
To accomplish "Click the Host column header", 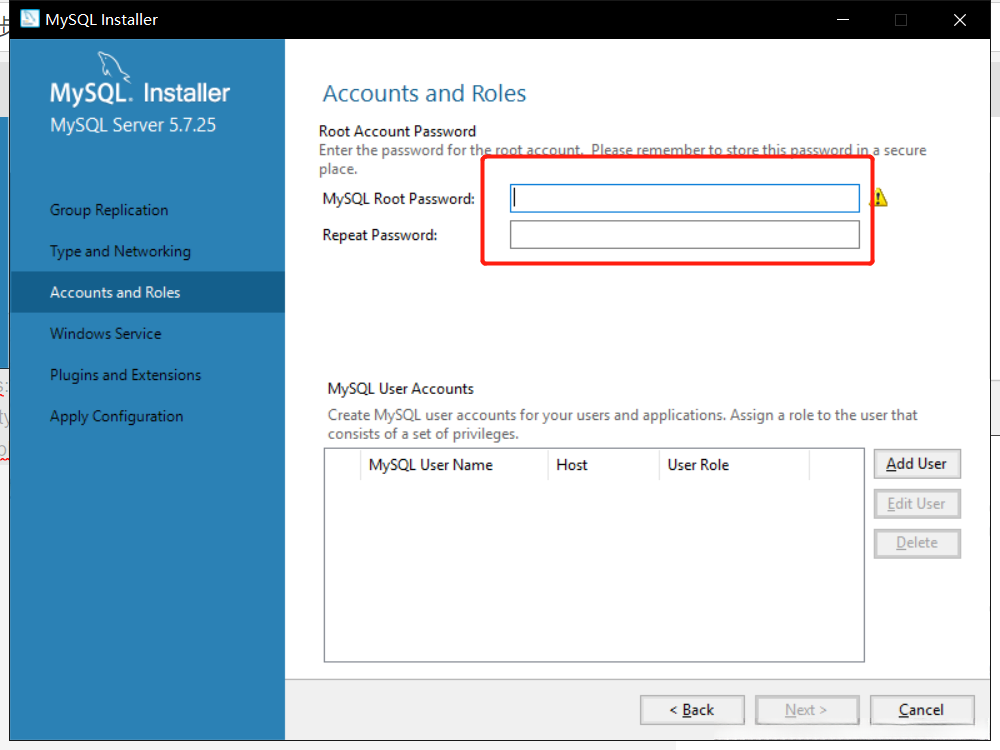I will (x=603, y=465).
